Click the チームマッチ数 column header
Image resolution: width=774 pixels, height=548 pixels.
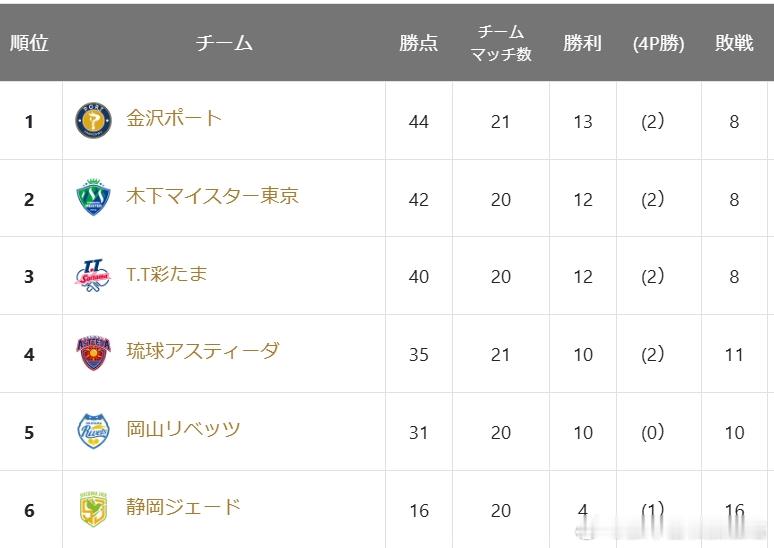tap(501, 43)
